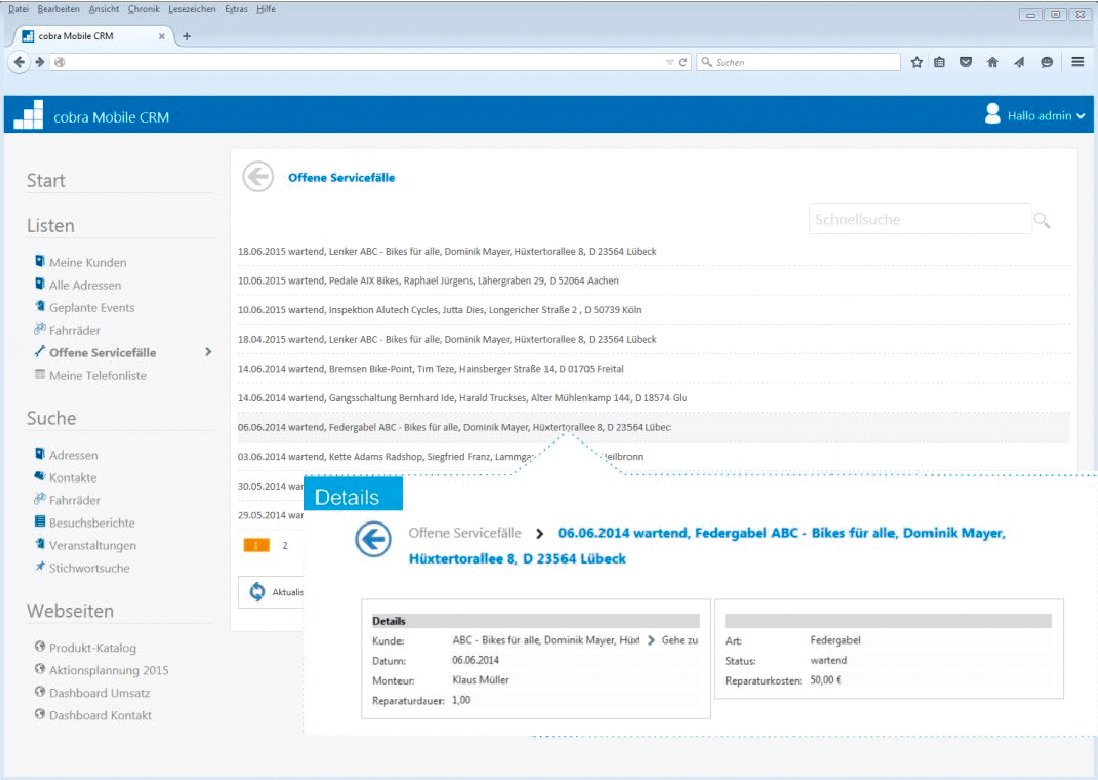1098x780 pixels.
Task: Click the browser home icon
Action: (992, 62)
